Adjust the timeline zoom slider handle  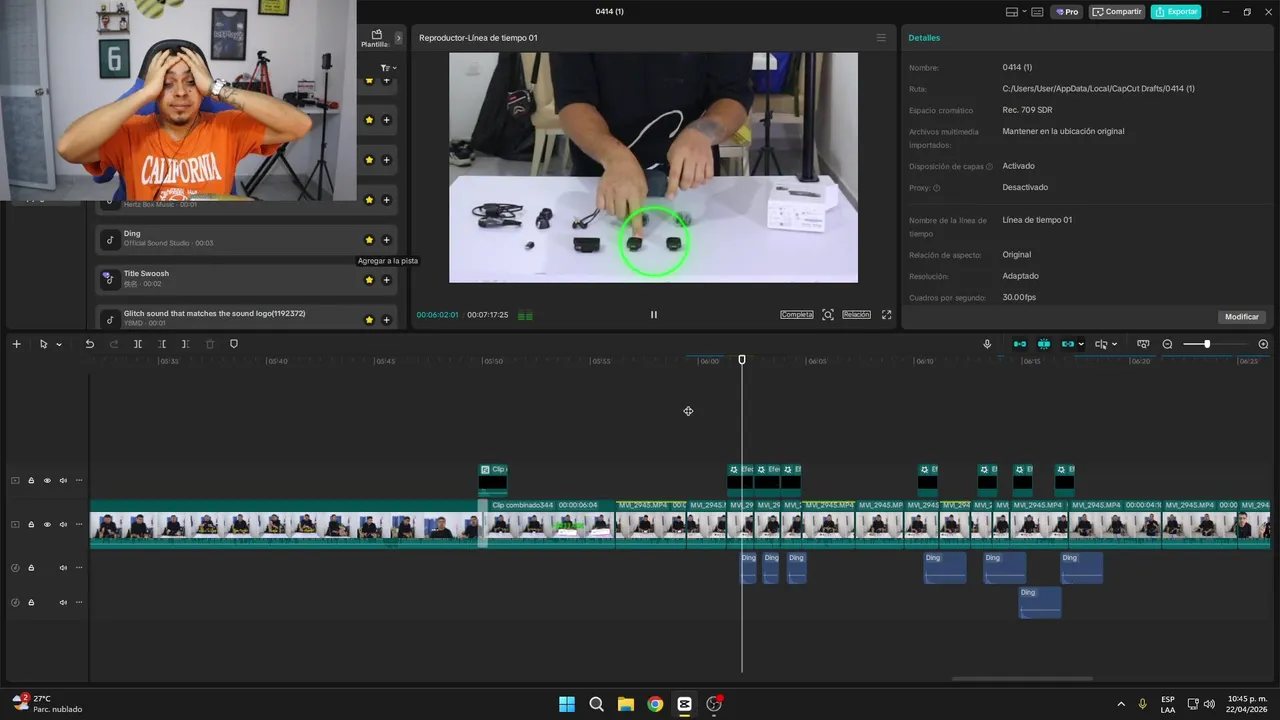point(1207,344)
